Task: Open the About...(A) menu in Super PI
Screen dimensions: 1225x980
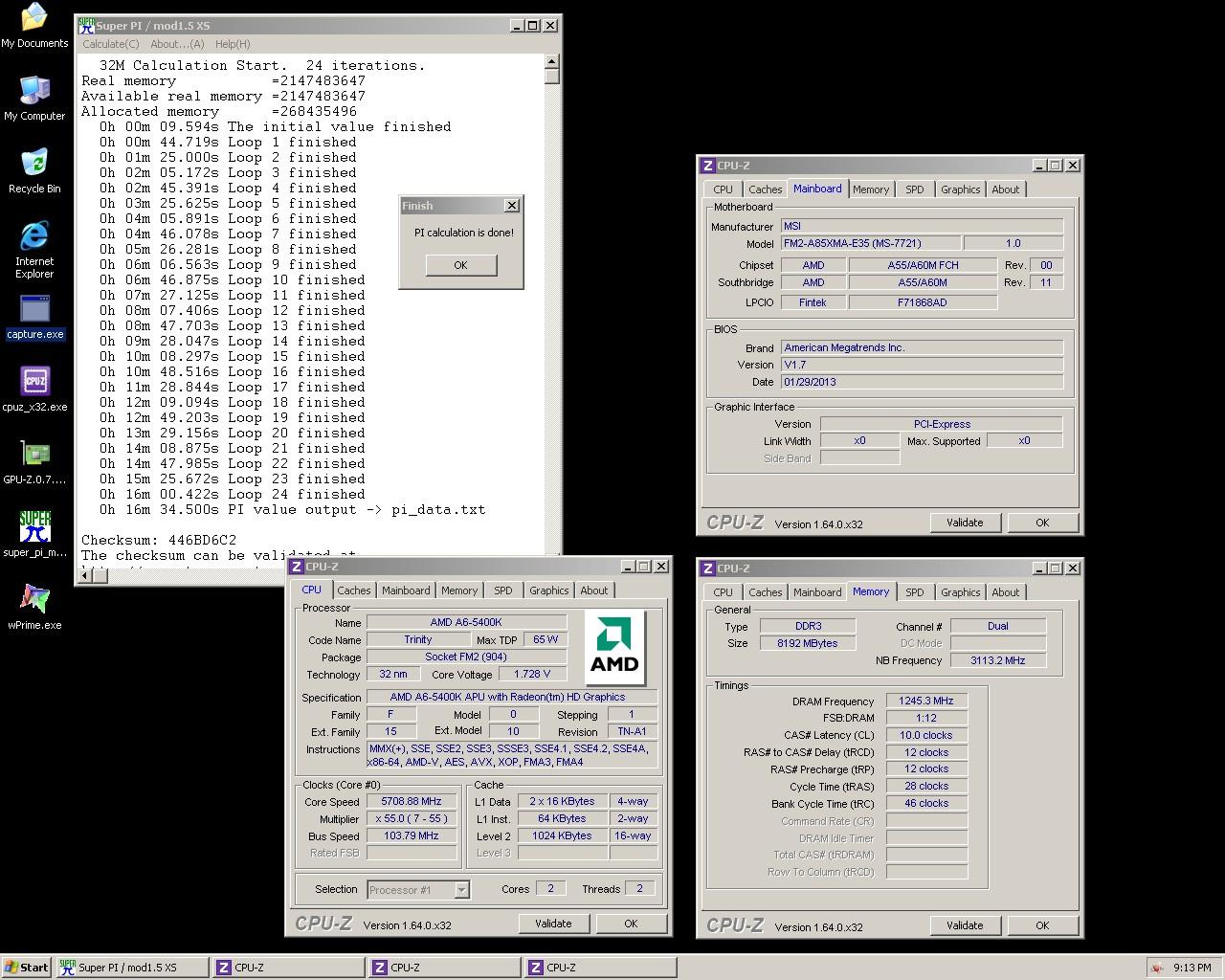Action: click(x=177, y=44)
